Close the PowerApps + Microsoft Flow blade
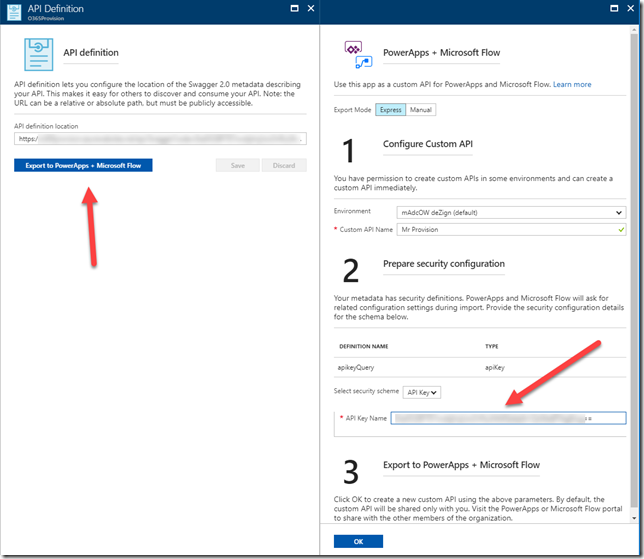This screenshot has width=644, height=559. coord(630,8)
